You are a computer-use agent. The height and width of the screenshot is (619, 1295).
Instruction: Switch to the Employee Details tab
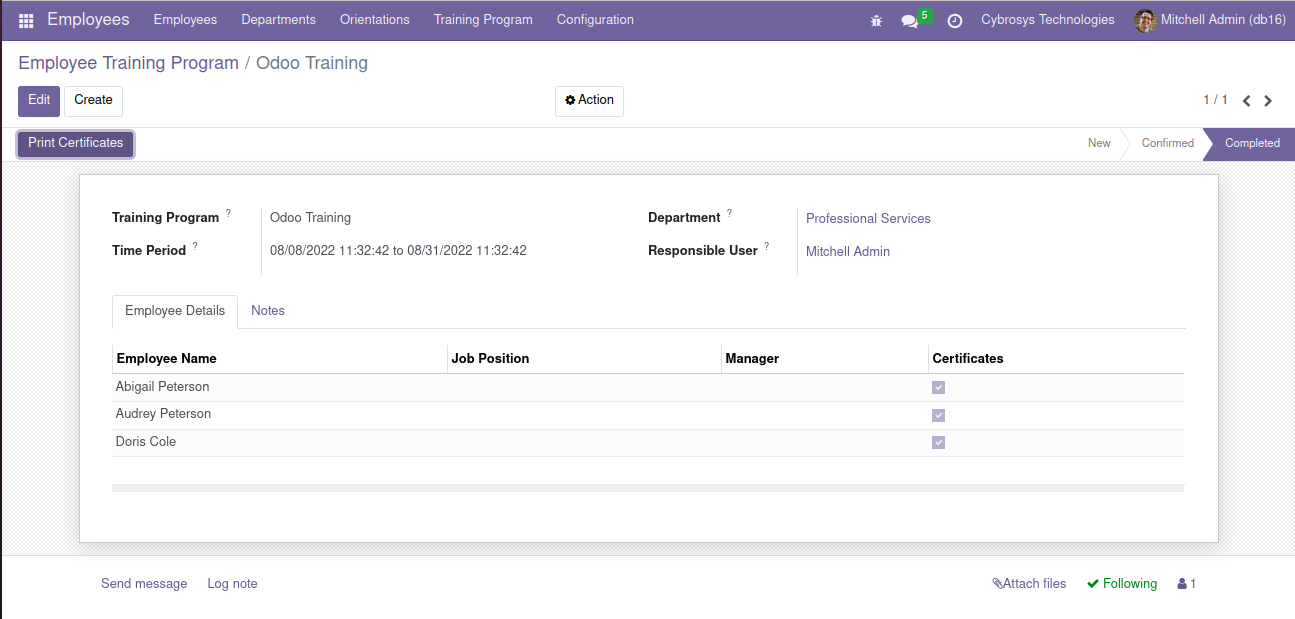click(x=175, y=311)
